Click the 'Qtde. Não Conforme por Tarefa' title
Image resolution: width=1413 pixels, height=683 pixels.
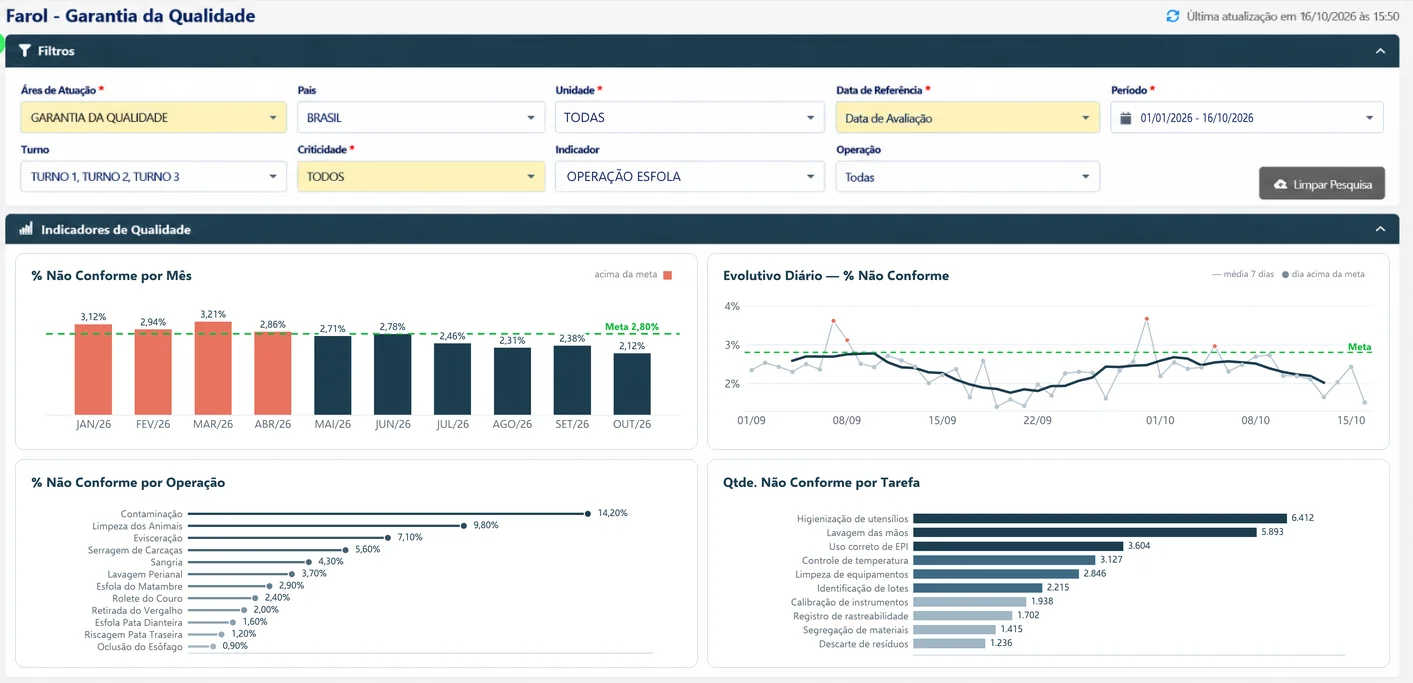point(821,483)
